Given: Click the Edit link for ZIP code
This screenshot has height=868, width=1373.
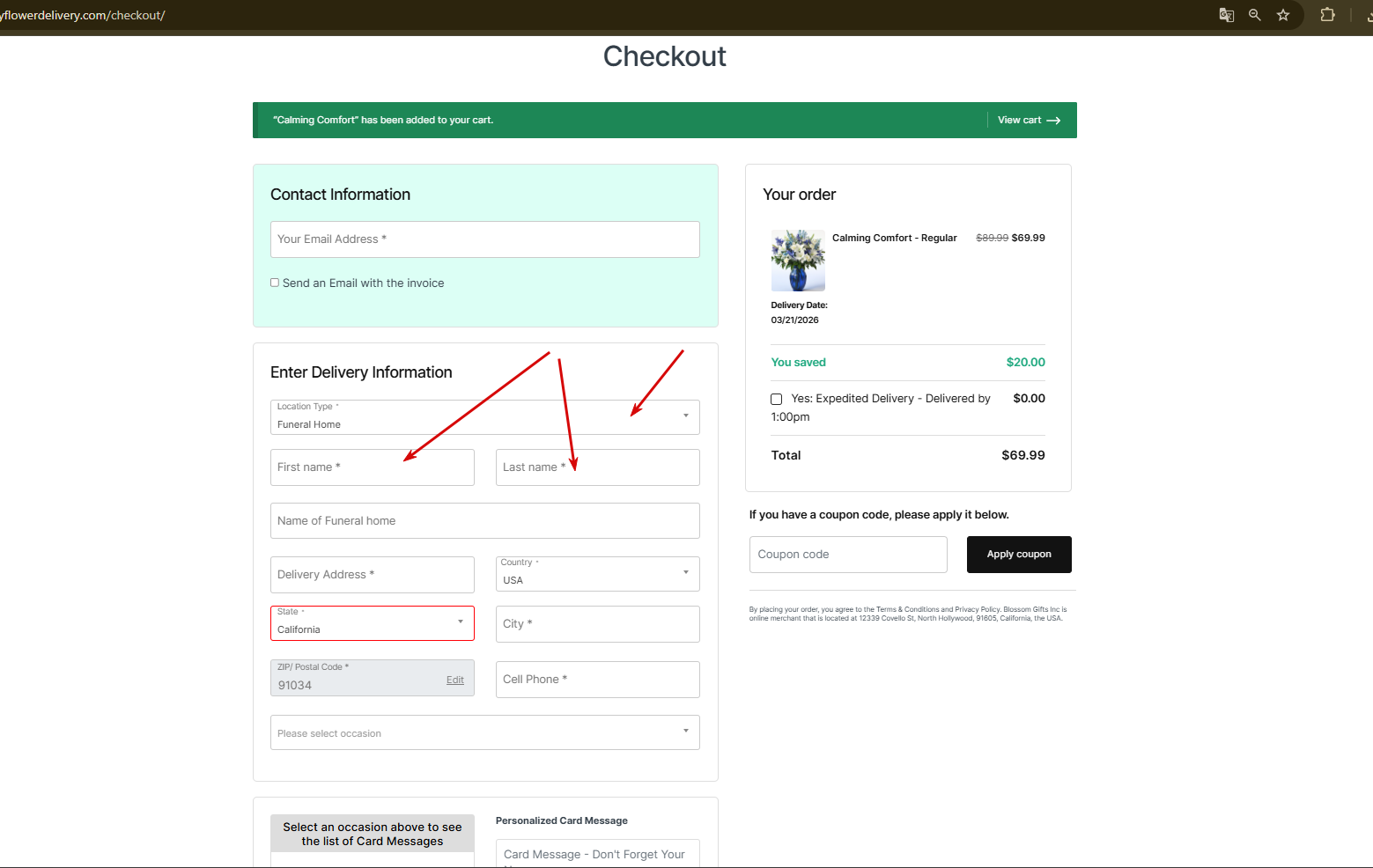Looking at the screenshot, I should 454,680.
